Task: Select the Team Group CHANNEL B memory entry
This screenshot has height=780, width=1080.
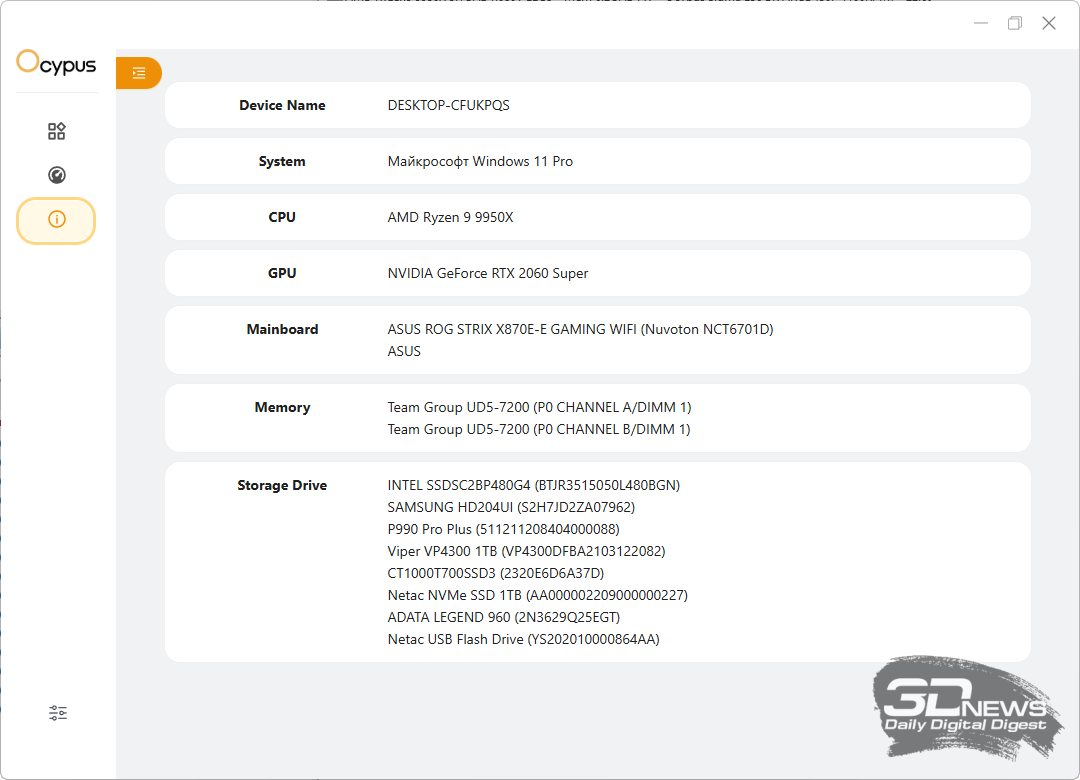Action: pos(539,429)
